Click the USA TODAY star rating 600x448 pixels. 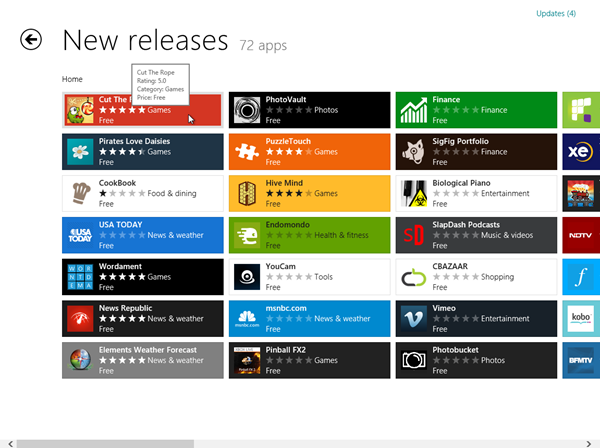122,235
